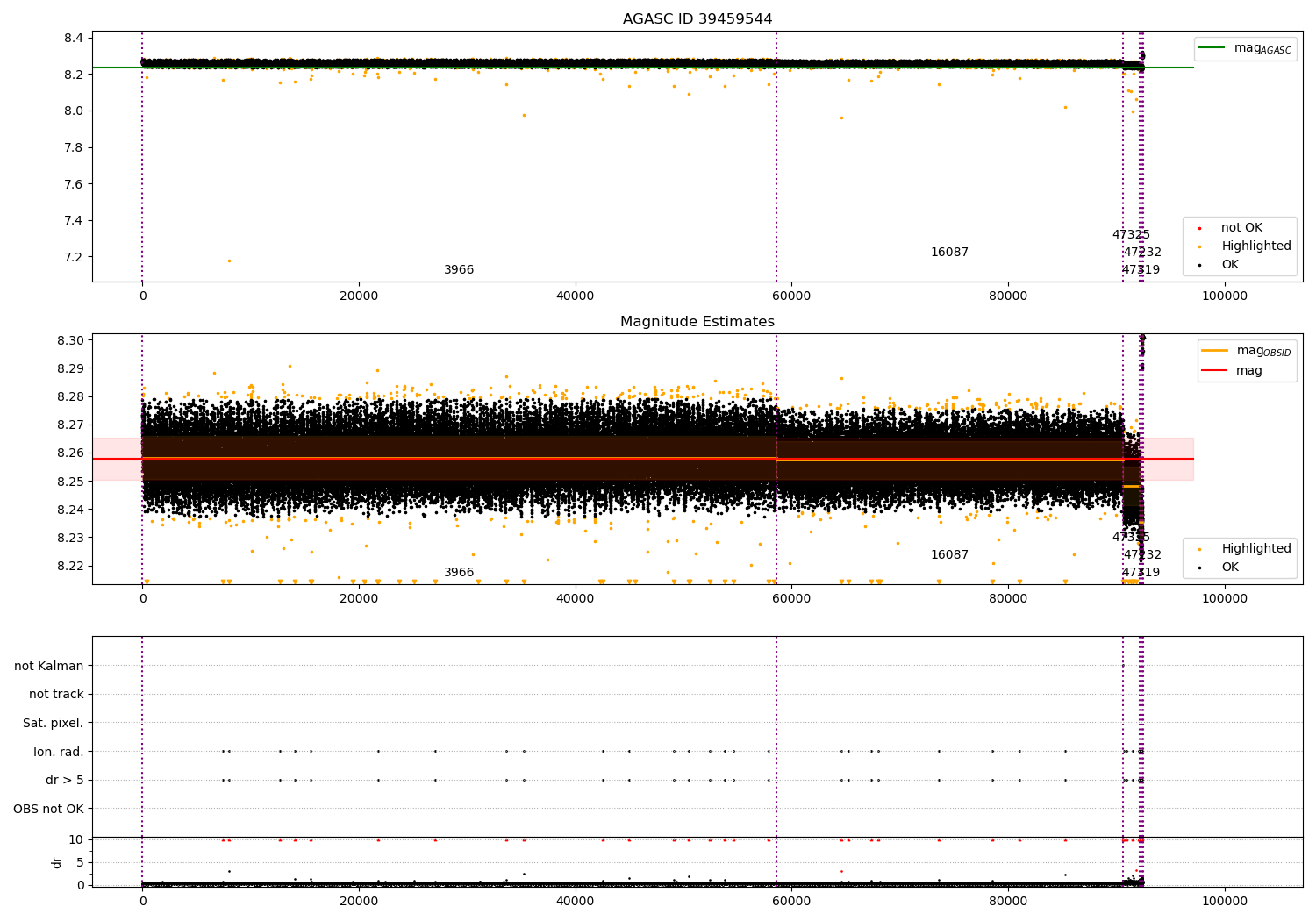
Task: Click the observation label 16087 in middle plot
Action: point(949,555)
